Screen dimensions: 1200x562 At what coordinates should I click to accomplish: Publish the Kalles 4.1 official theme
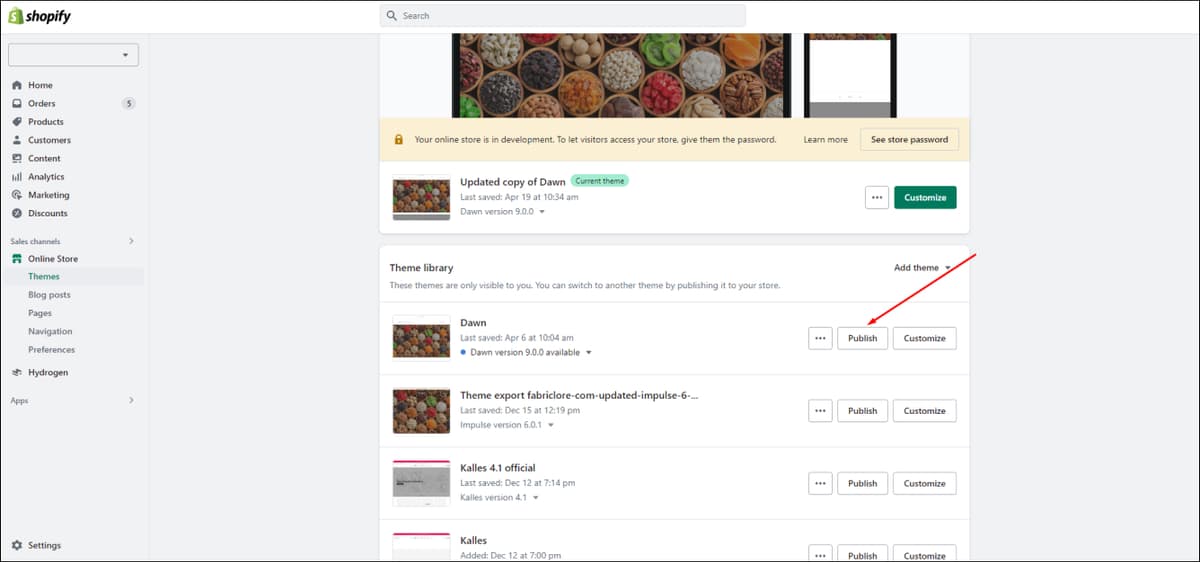[x=862, y=483]
